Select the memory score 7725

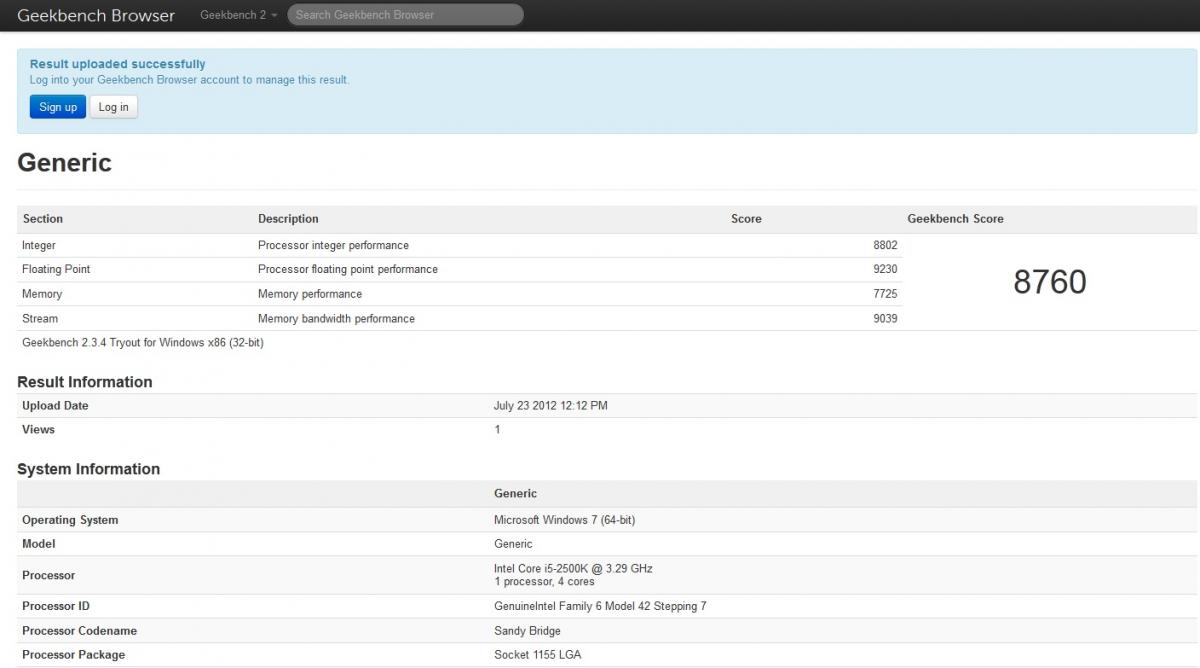coord(885,294)
